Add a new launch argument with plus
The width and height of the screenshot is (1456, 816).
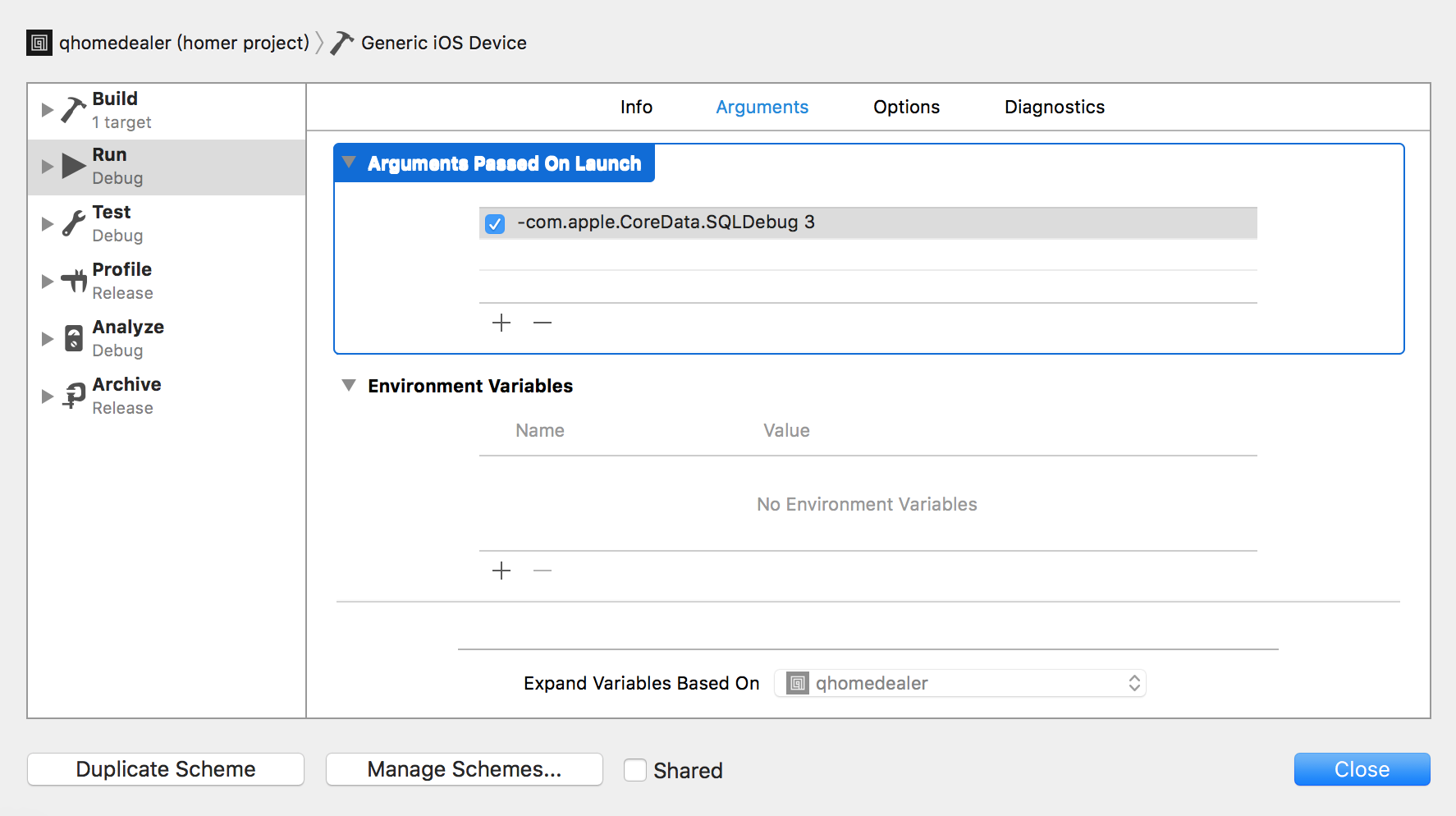(x=501, y=323)
